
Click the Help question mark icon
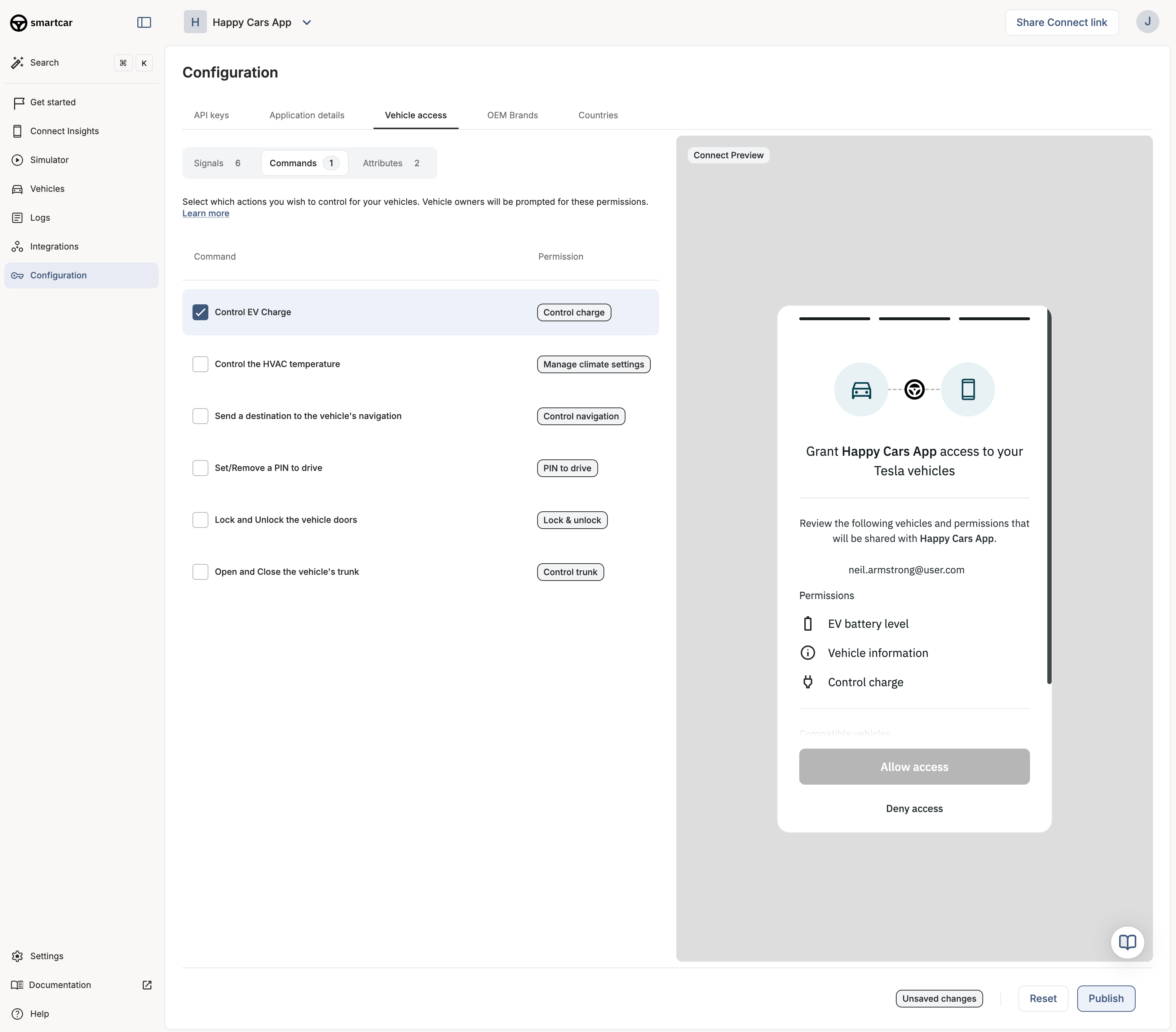[17, 1014]
